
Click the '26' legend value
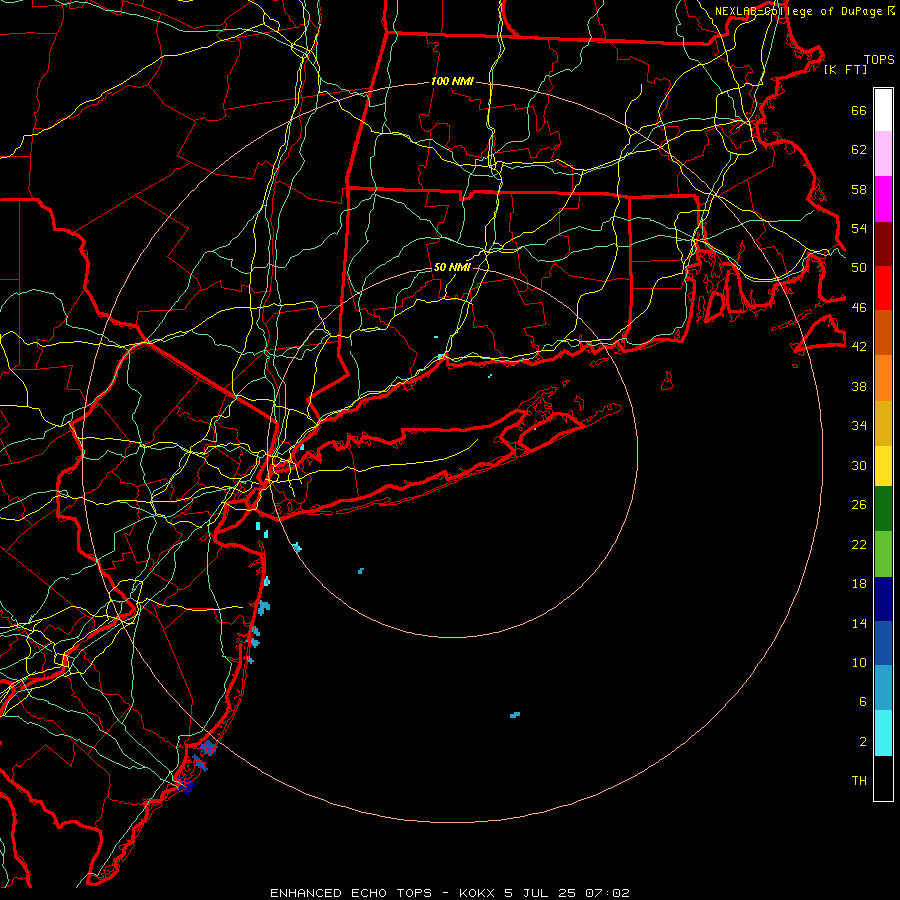coord(859,505)
